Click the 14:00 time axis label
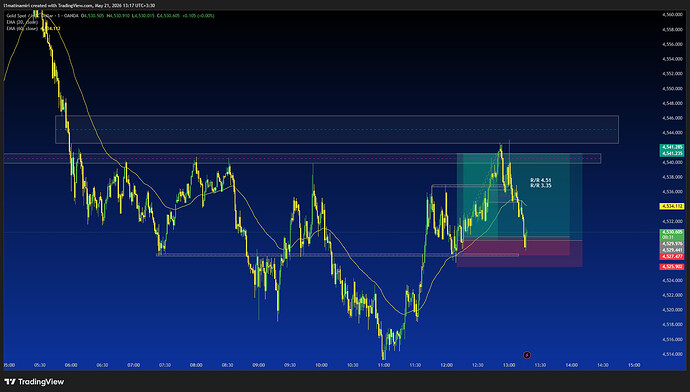This screenshot has width=690, height=392. pos(572,365)
